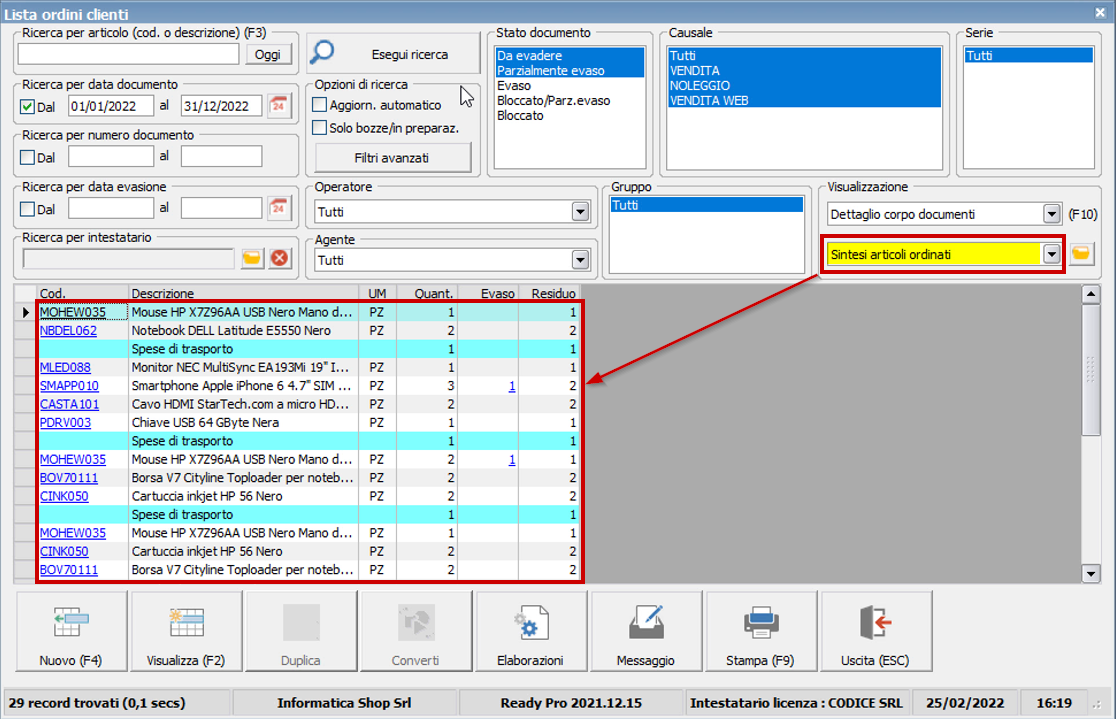Open folder icon beside Ricerca per intestatario
Viewport: 1116px width, 719px height.
point(253,258)
